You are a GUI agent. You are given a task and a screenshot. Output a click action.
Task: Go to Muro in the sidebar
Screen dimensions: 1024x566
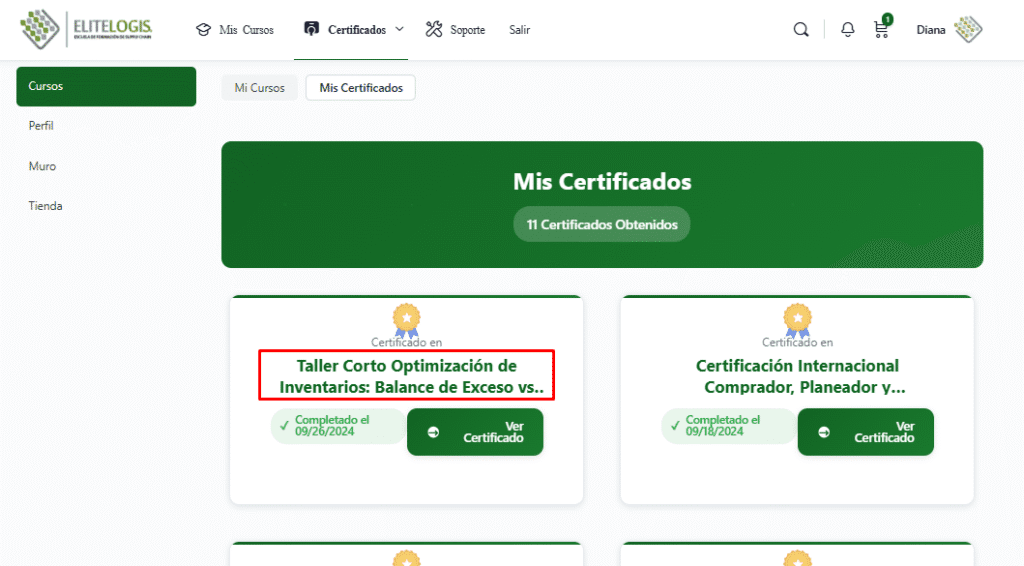[x=43, y=166]
